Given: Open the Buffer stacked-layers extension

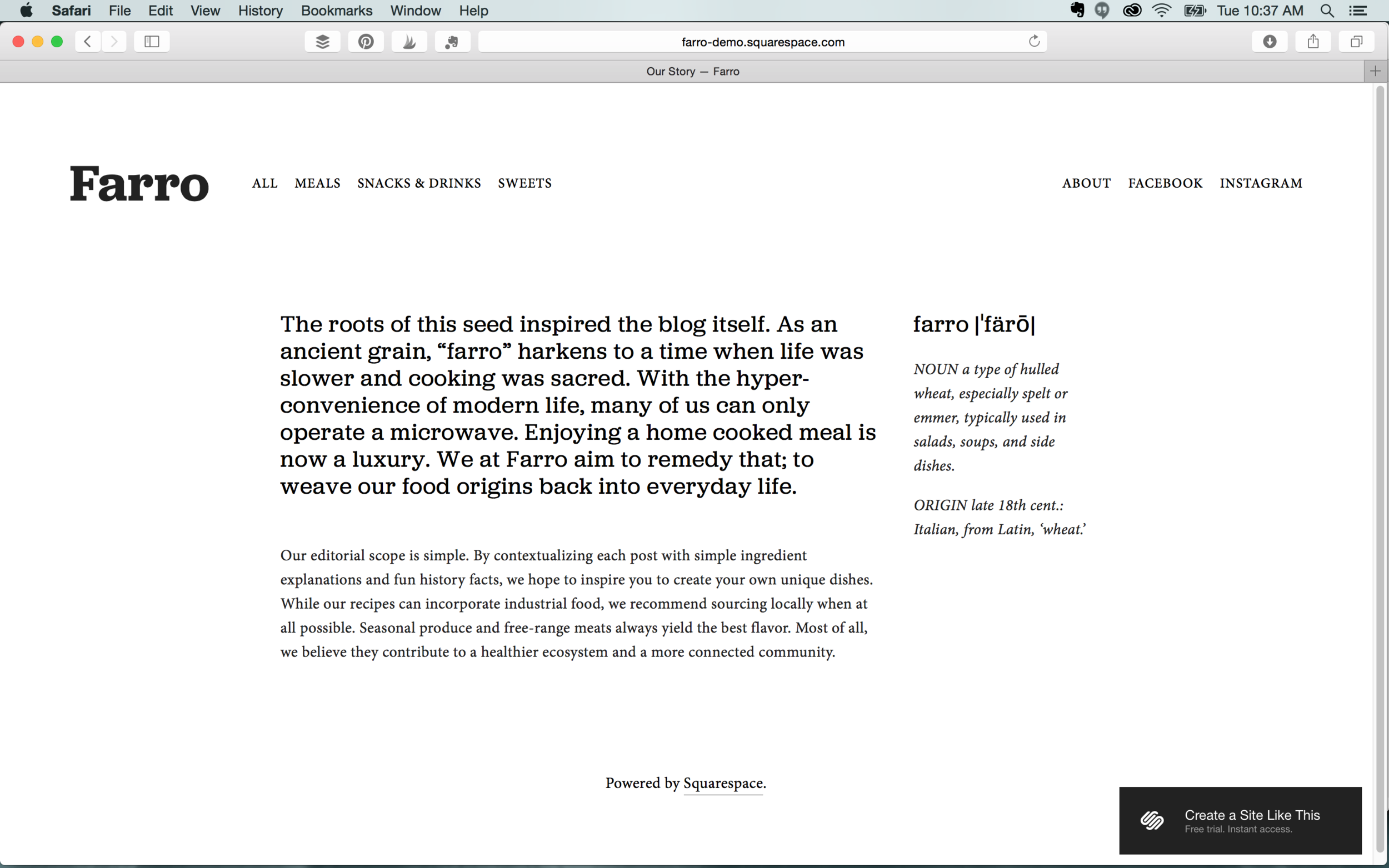Looking at the screenshot, I should (x=322, y=41).
